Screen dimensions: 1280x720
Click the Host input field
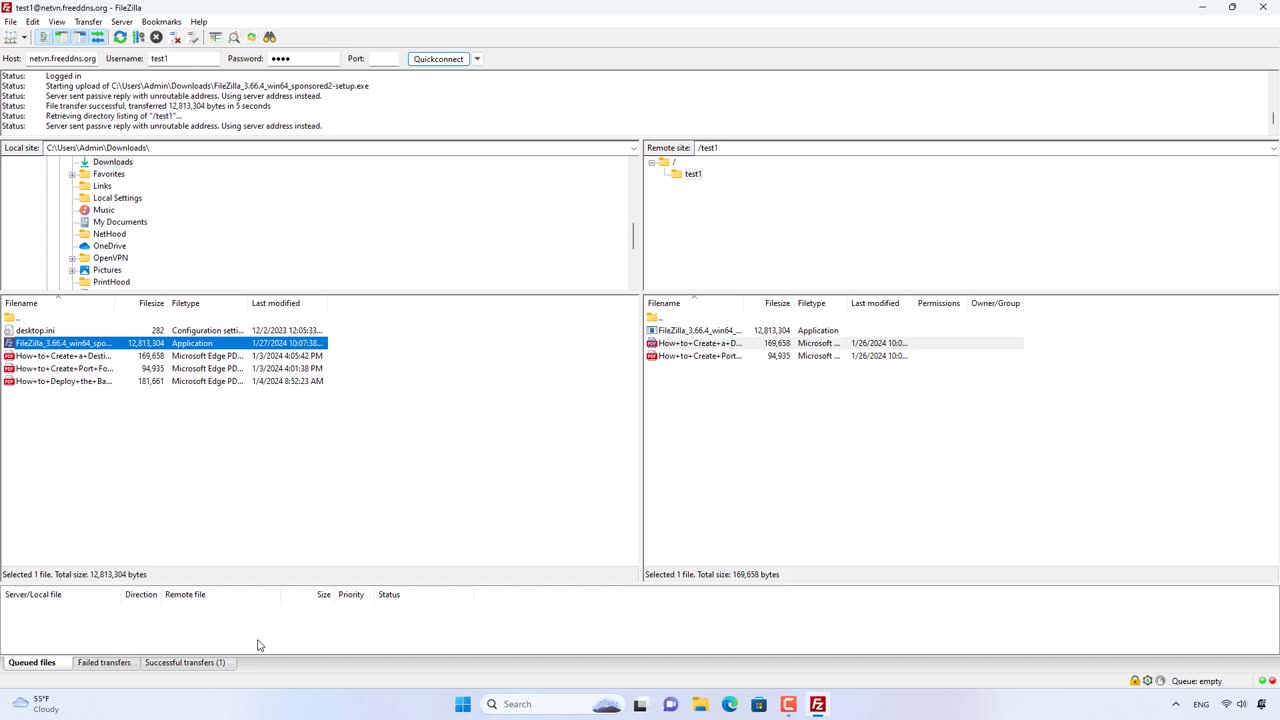(63, 59)
